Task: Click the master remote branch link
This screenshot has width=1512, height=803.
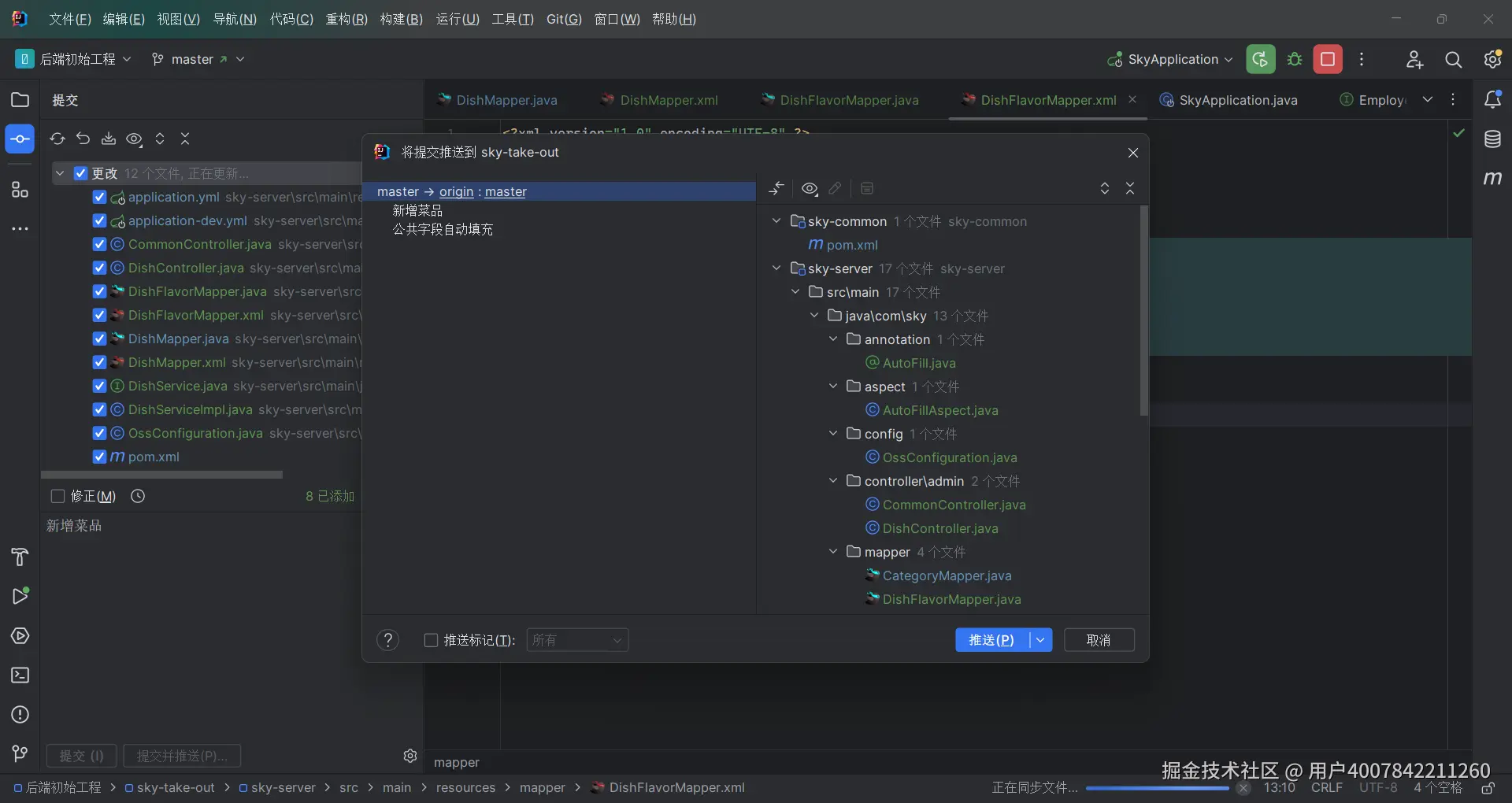Action: point(506,191)
